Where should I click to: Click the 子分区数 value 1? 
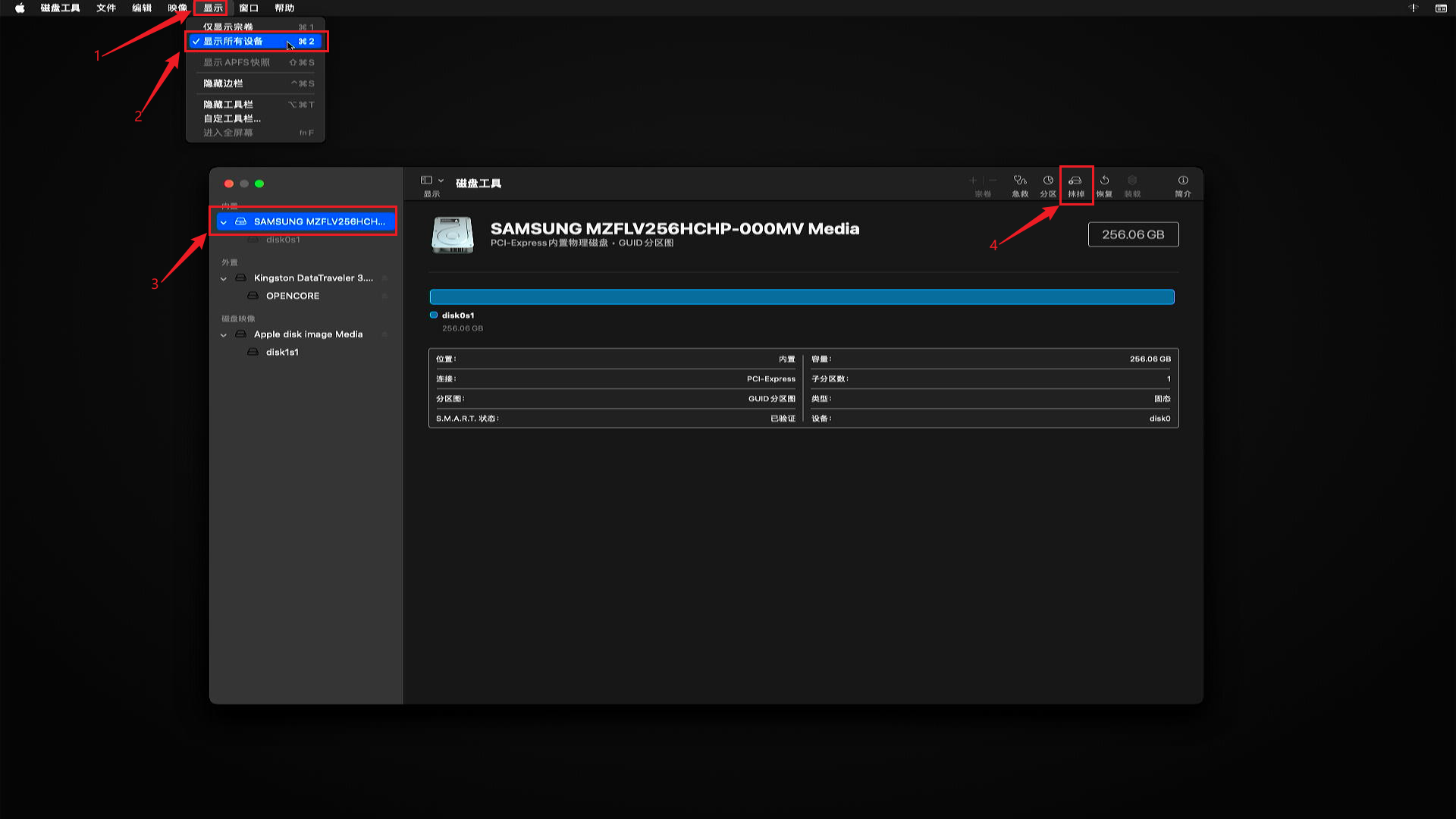1169,379
